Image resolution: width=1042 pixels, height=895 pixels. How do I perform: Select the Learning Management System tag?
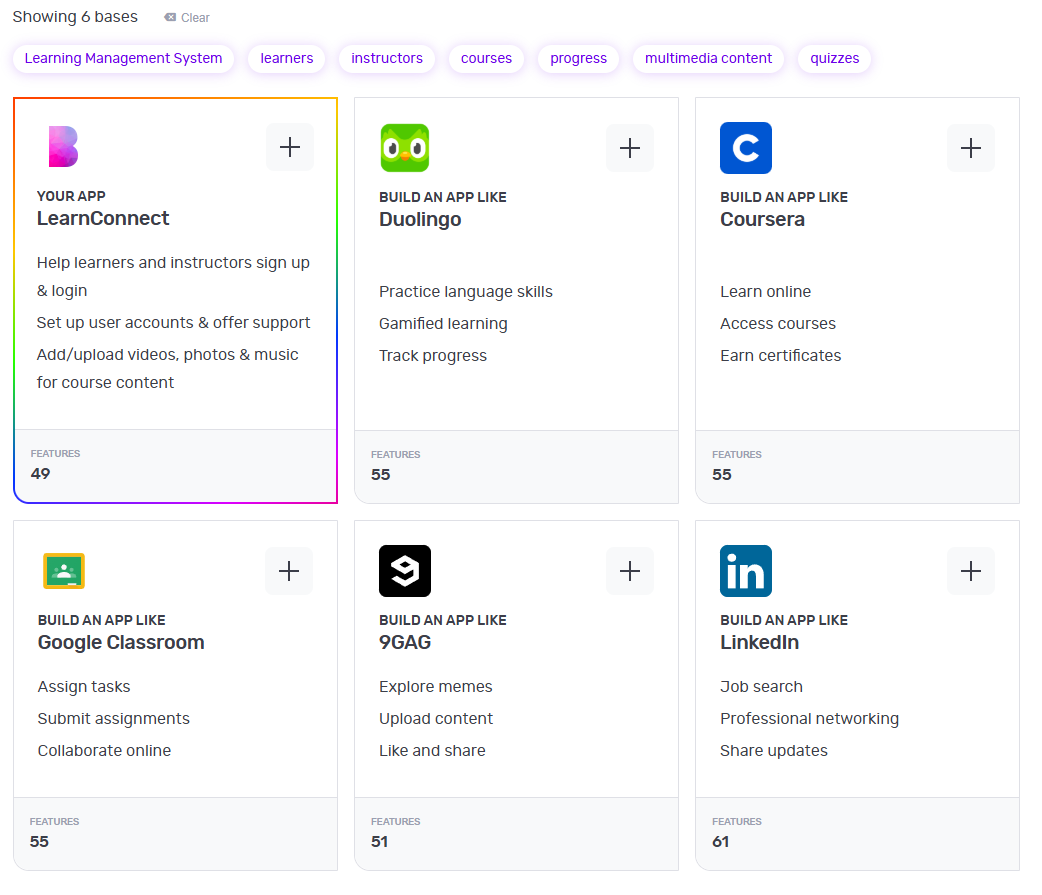[124, 58]
